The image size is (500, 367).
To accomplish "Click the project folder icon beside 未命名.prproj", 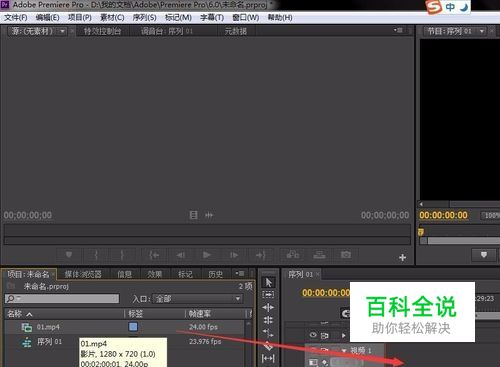I will point(11,286).
